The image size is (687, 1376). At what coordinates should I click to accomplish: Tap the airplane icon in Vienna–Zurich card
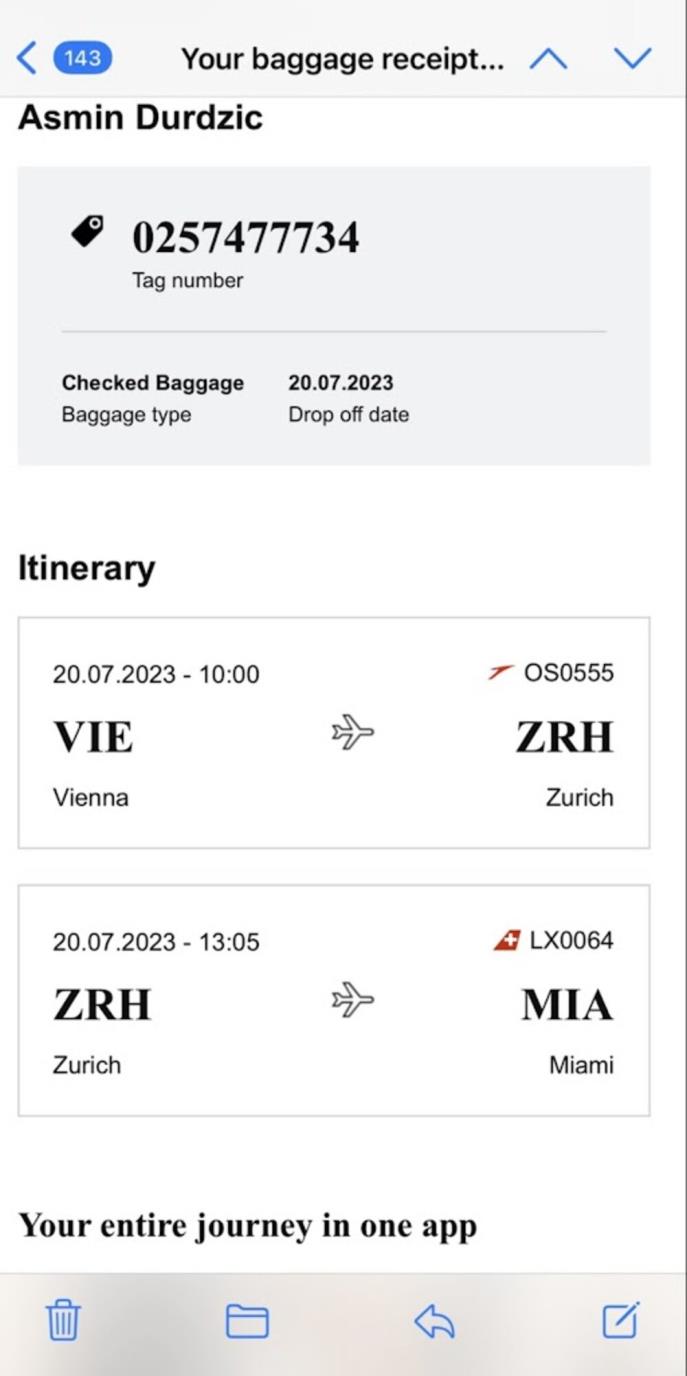pyautogui.click(x=352, y=733)
